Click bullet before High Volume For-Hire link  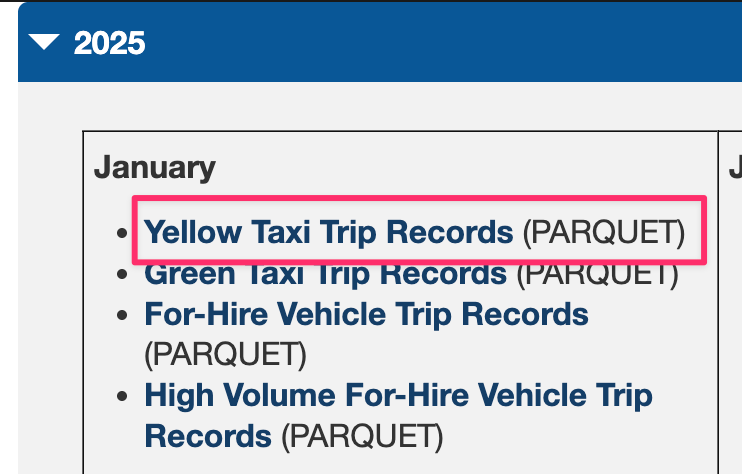tap(123, 396)
